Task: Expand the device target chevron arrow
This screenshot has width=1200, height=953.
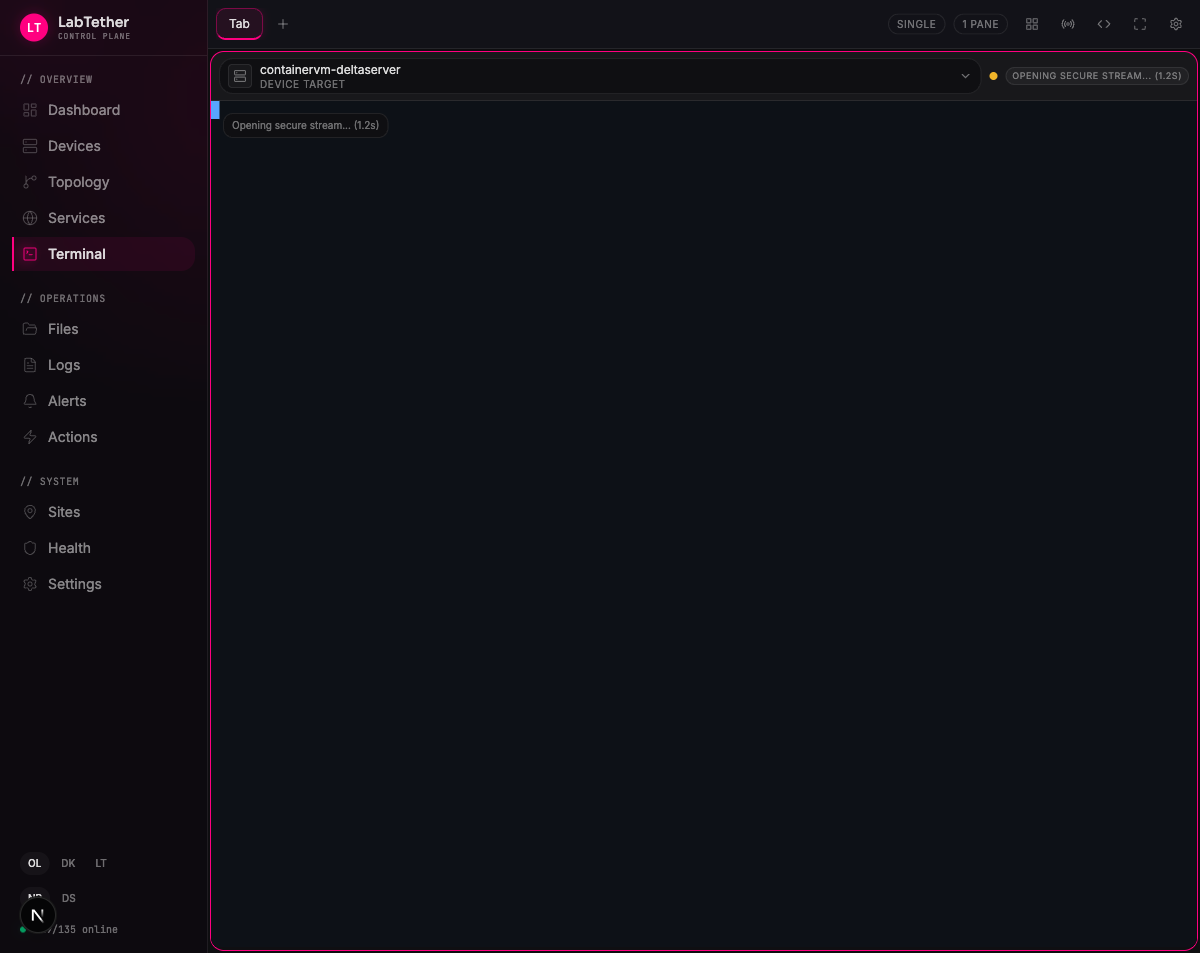Action: (x=965, y=76)
